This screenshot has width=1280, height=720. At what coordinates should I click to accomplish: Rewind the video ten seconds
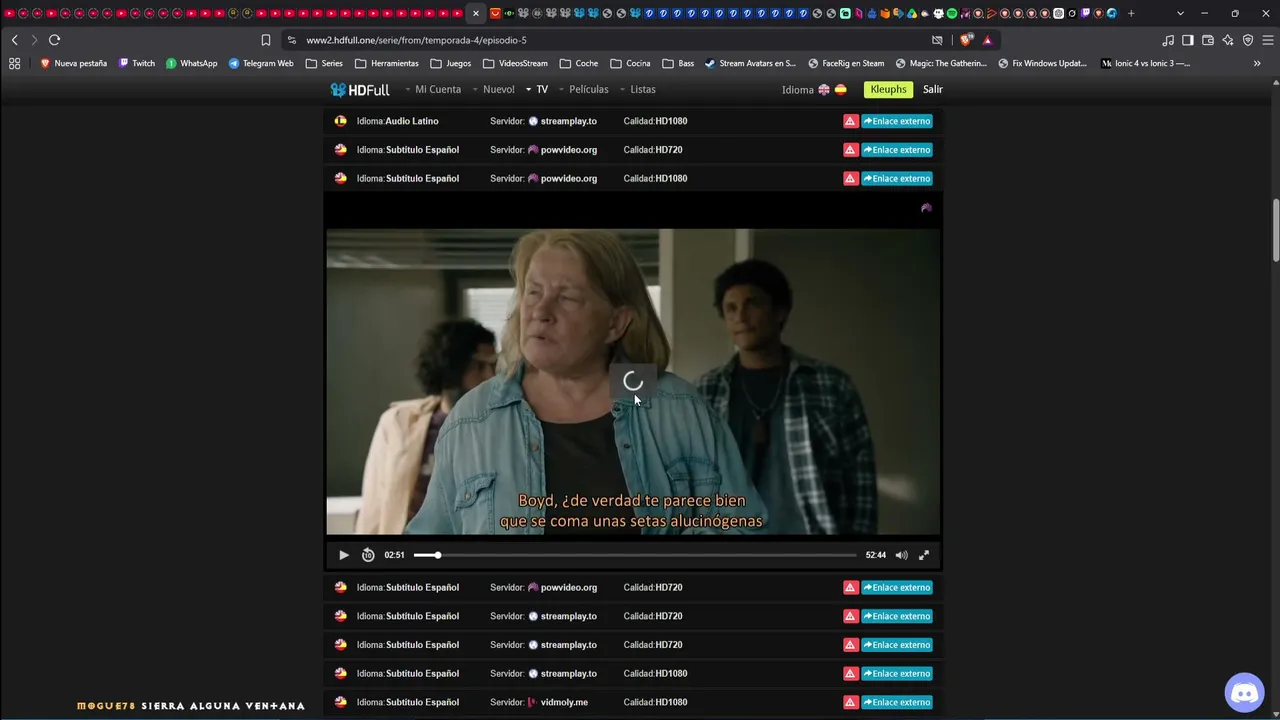coord(368,555)
